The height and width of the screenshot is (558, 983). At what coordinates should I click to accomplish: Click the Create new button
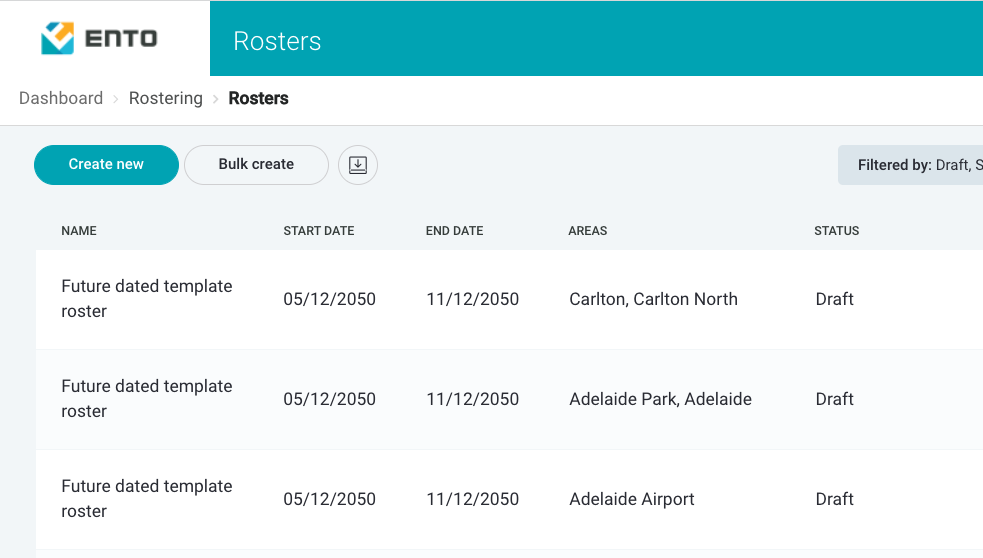tap(107, 165)
